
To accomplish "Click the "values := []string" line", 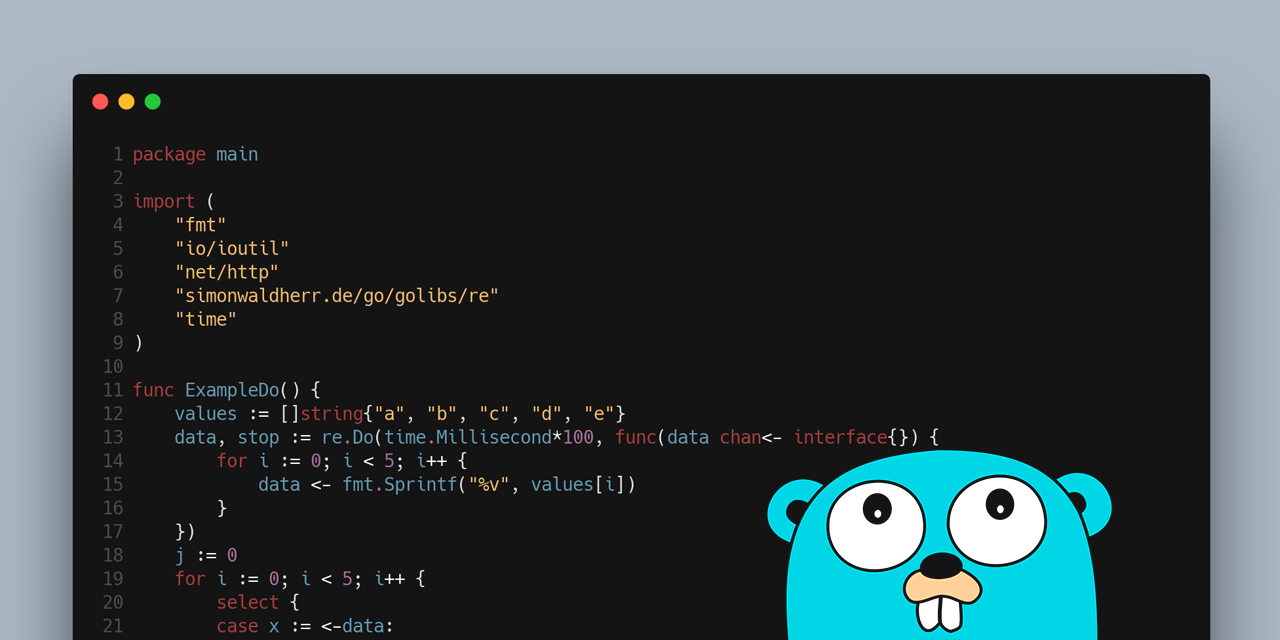I will pyautogui.click(x=400, y=413).
